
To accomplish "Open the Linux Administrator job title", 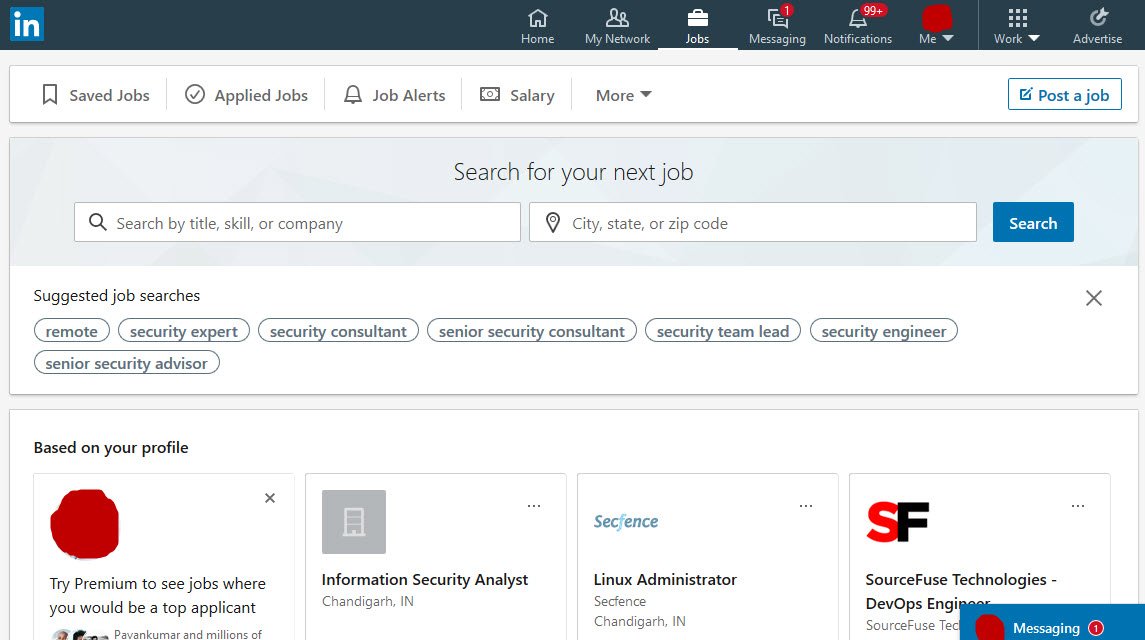I will (x=665, y=579).
